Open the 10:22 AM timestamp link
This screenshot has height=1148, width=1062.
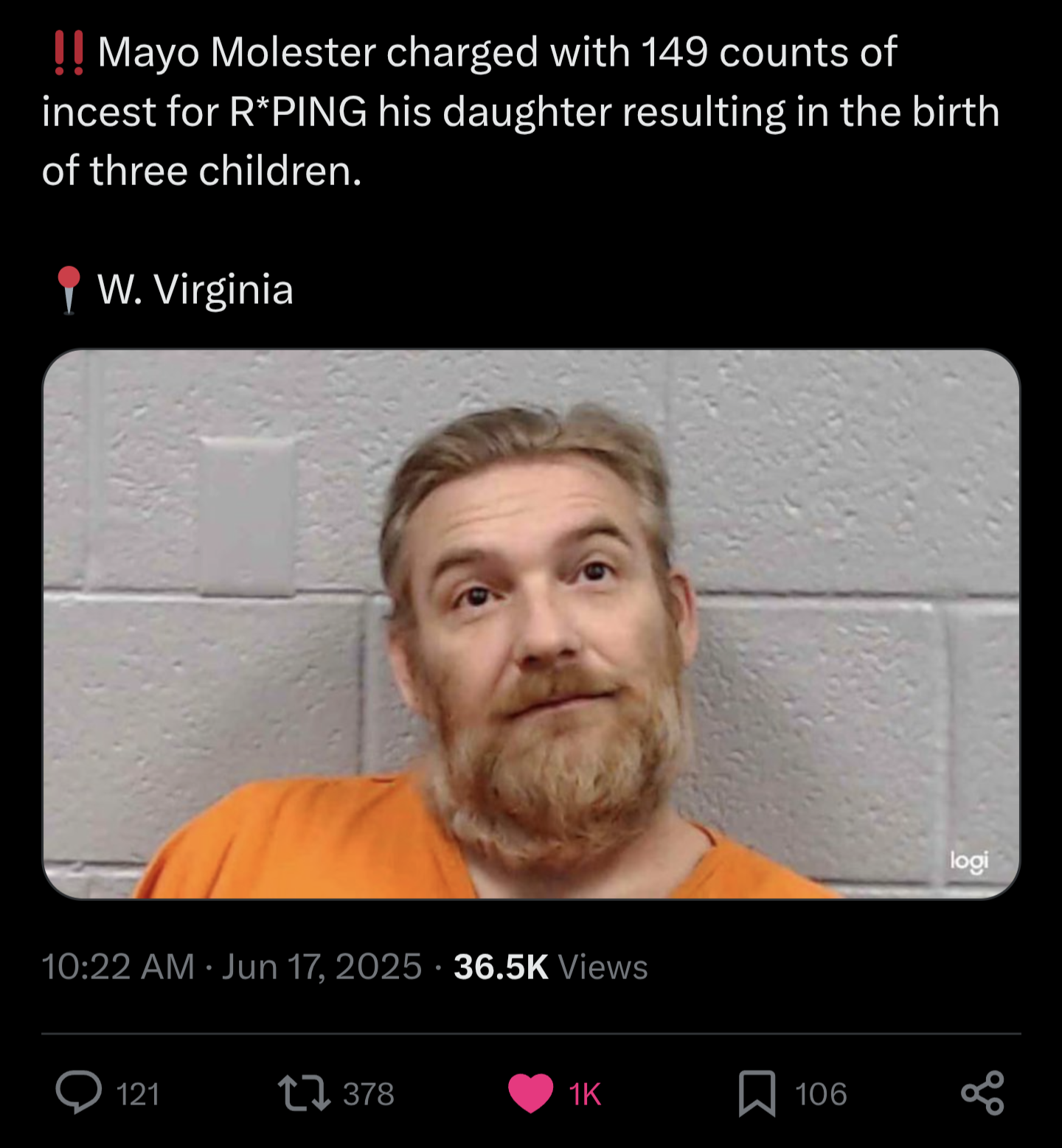tap(118, 967)
